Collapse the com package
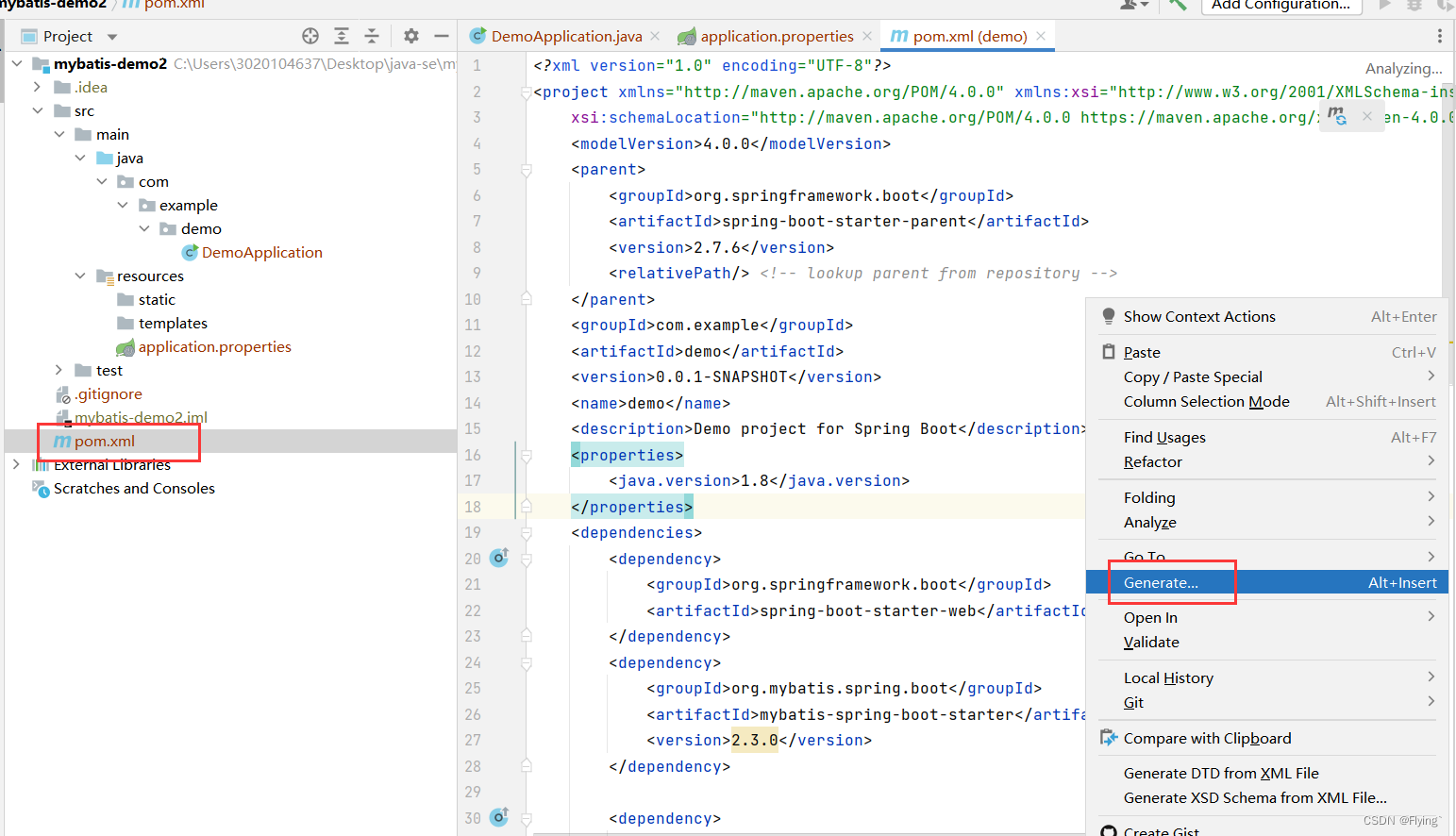 tap(102, 181)
